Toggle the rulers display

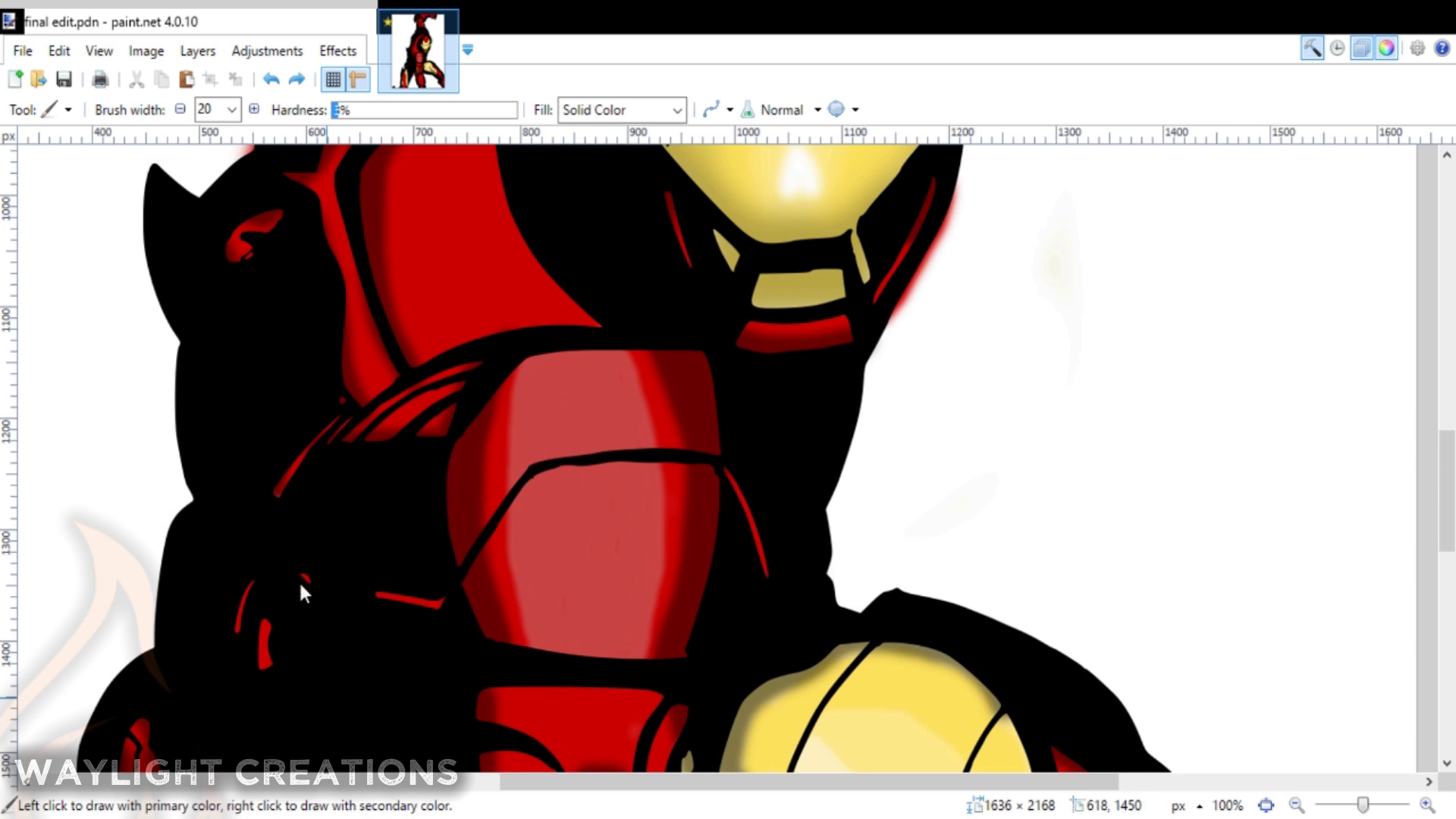357,79
